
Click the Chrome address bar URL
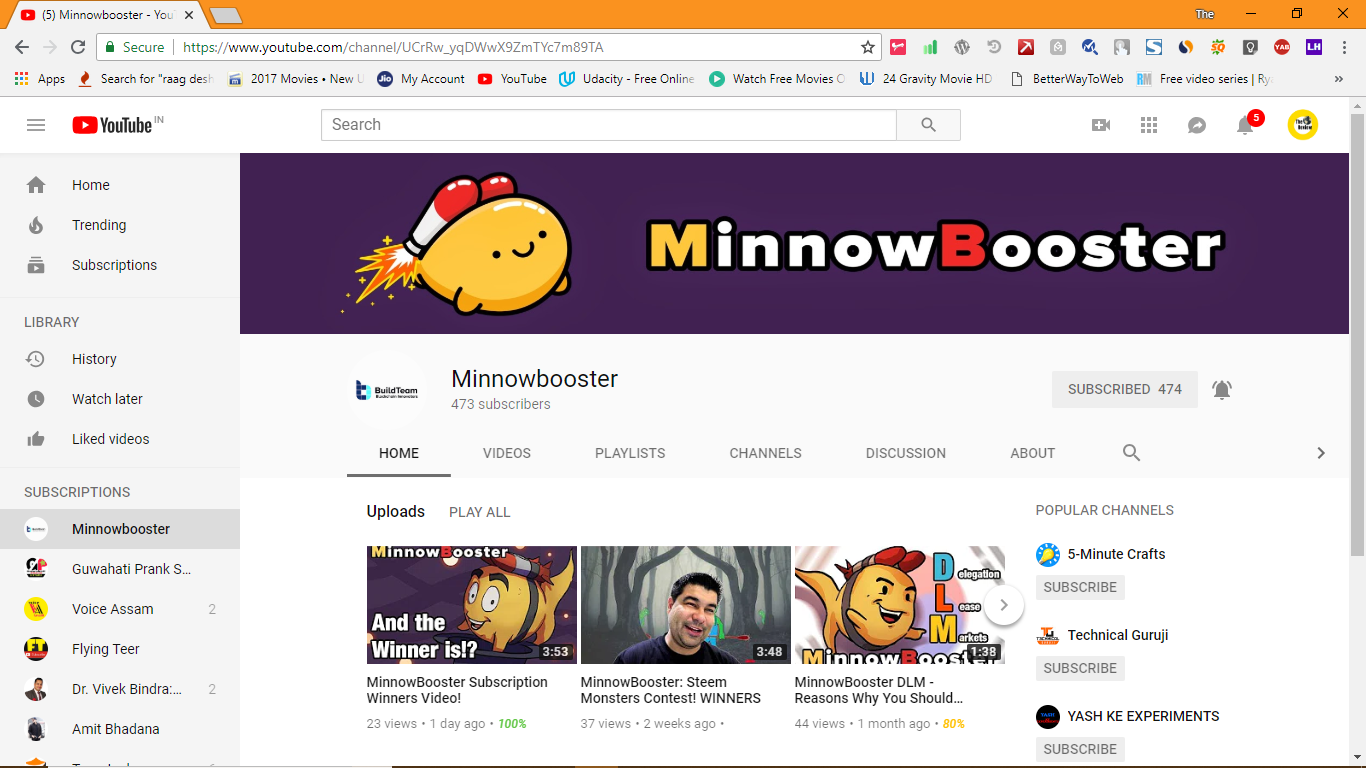coord(393,47)
